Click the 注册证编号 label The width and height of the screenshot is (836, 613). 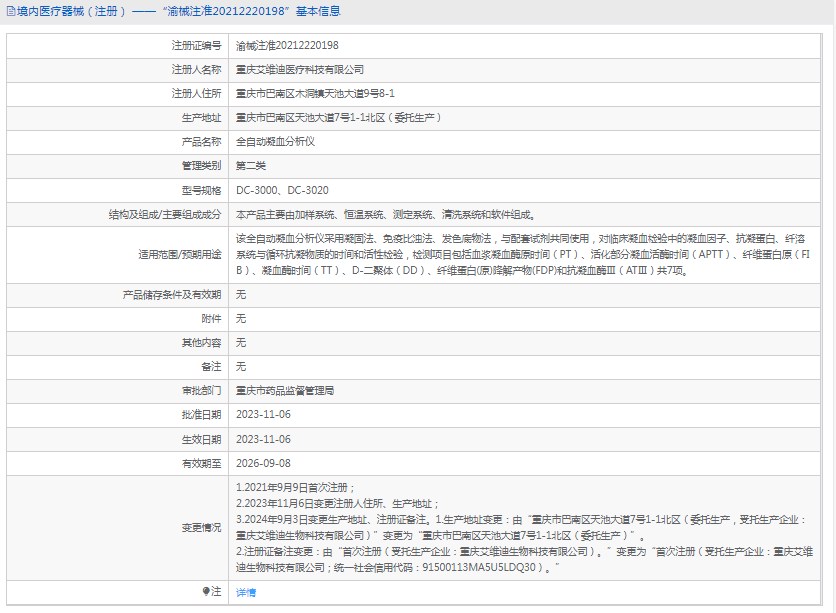click(196, 46)
